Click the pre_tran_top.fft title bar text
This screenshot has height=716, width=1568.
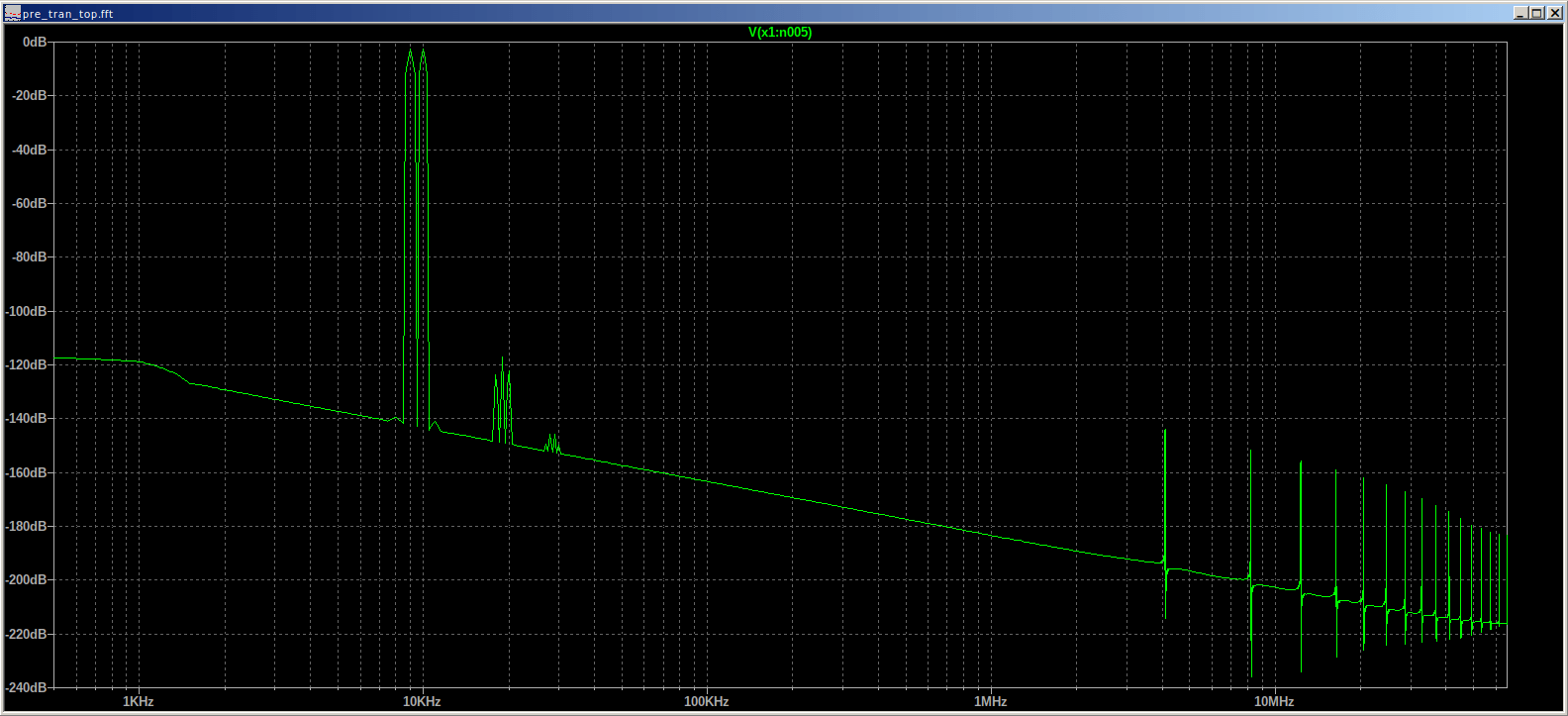(68, 14)
